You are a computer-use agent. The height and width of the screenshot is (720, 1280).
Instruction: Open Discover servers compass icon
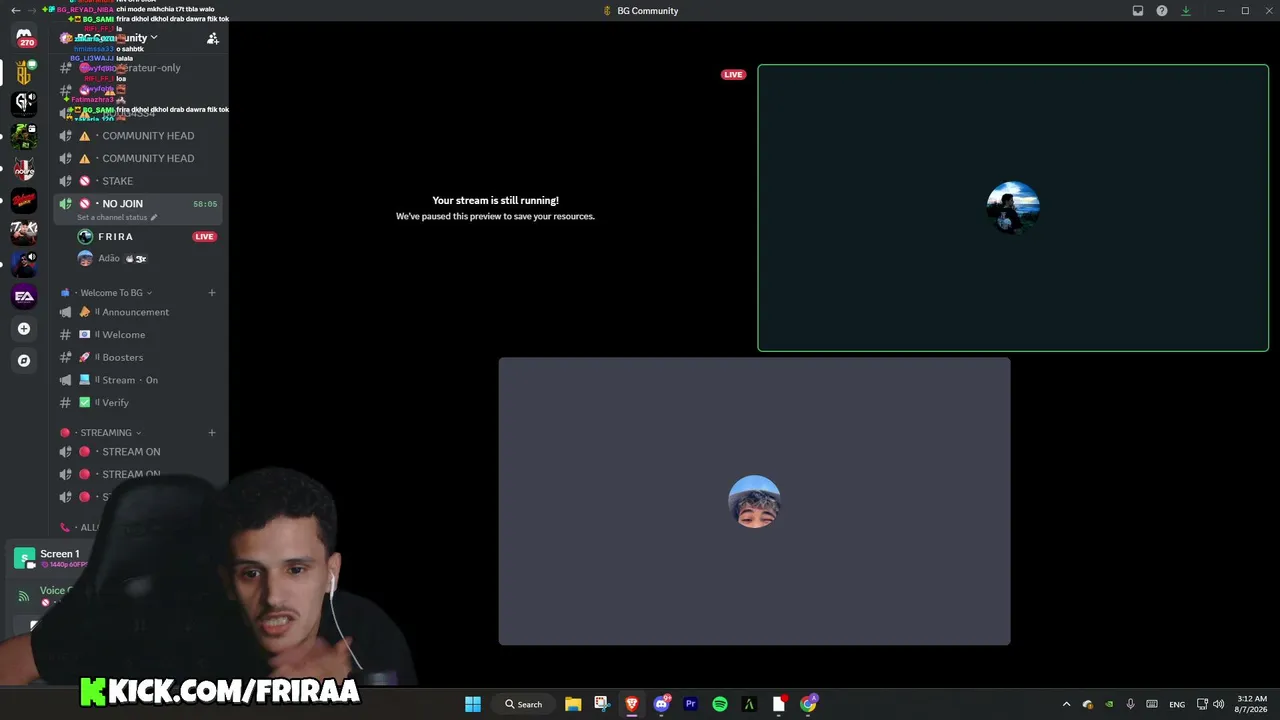(x=24, y=360)
